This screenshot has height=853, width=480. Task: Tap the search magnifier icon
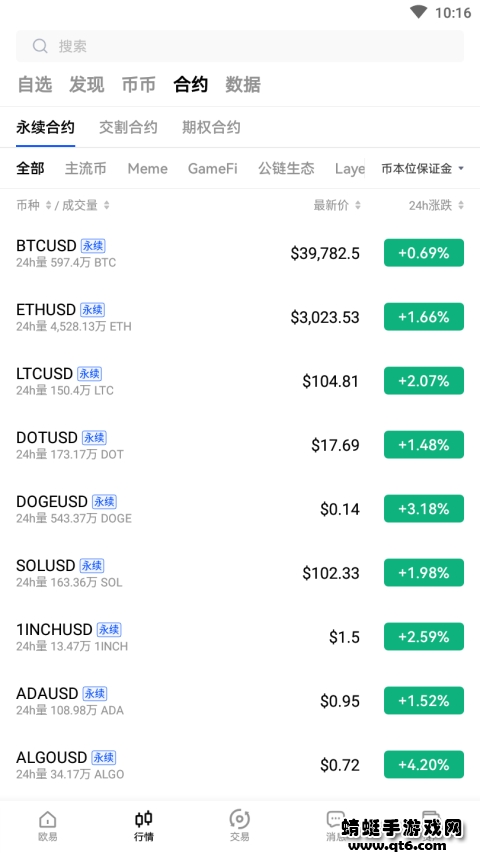40,46
